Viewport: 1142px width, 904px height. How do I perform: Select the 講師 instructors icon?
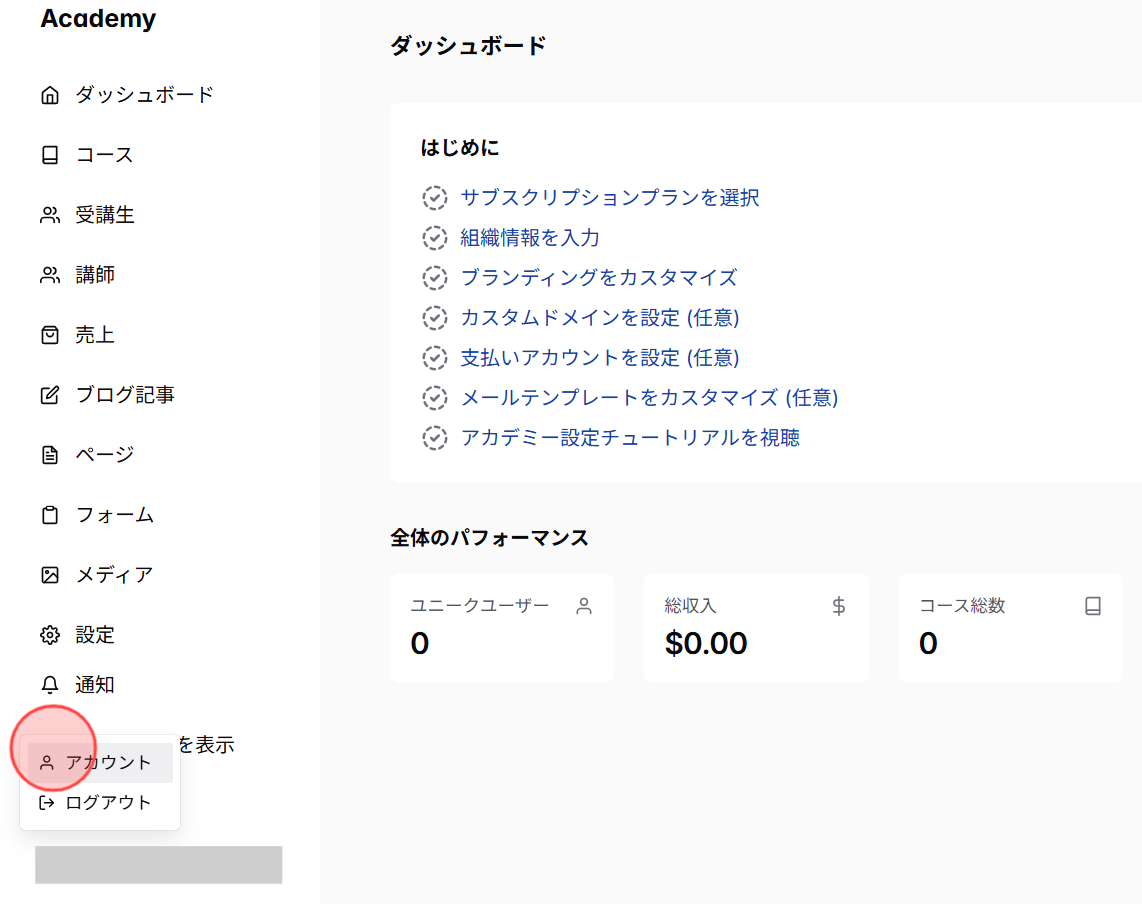(49, 274)
